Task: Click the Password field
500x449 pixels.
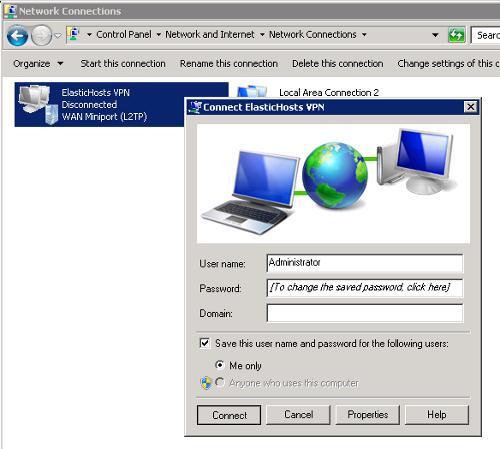Action: tap(365, 288)
